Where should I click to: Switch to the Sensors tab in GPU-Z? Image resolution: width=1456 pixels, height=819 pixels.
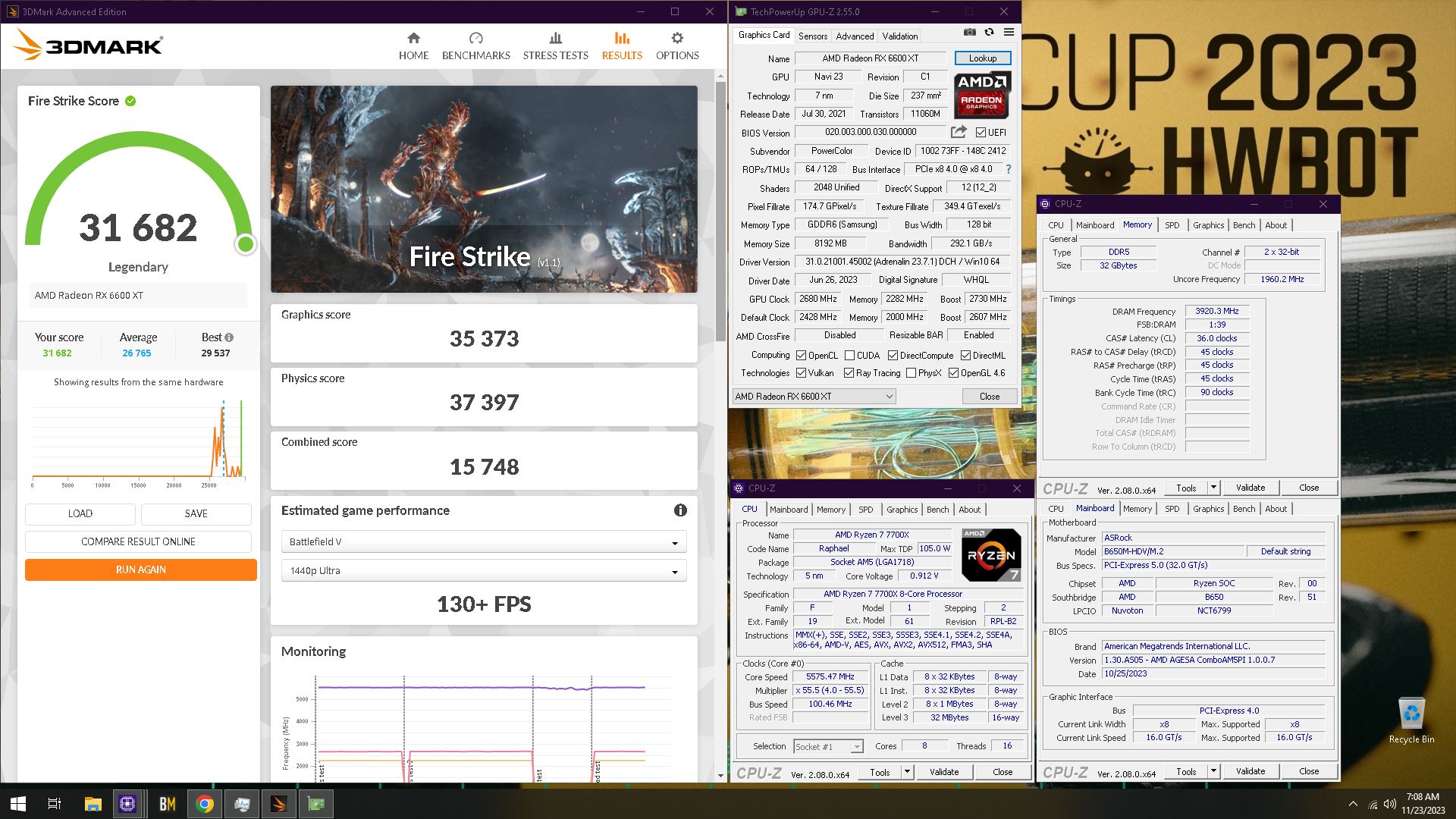pyautogui.click(x=812, y=36)
